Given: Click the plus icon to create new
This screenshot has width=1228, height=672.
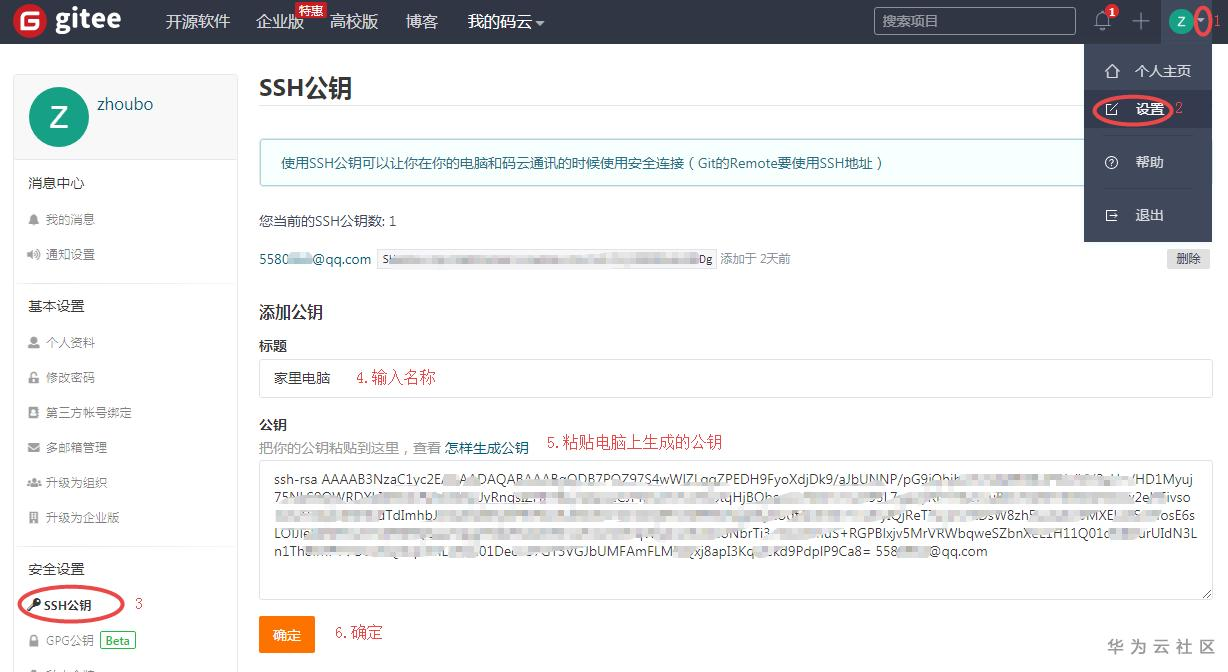Looking at the screenshot, I should point(1141,21).
